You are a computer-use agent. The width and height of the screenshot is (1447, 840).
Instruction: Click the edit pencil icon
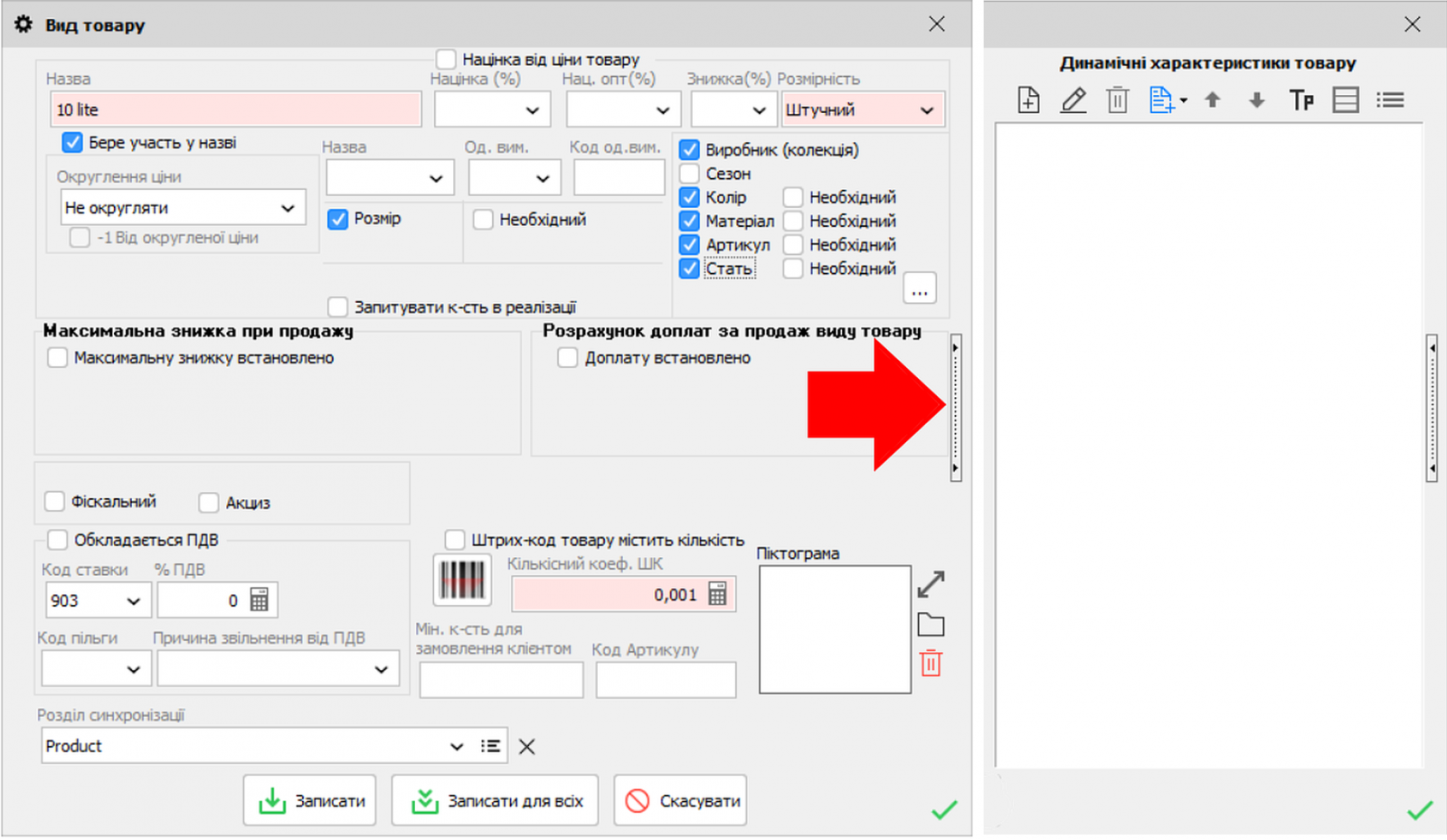coord(1073,100)
